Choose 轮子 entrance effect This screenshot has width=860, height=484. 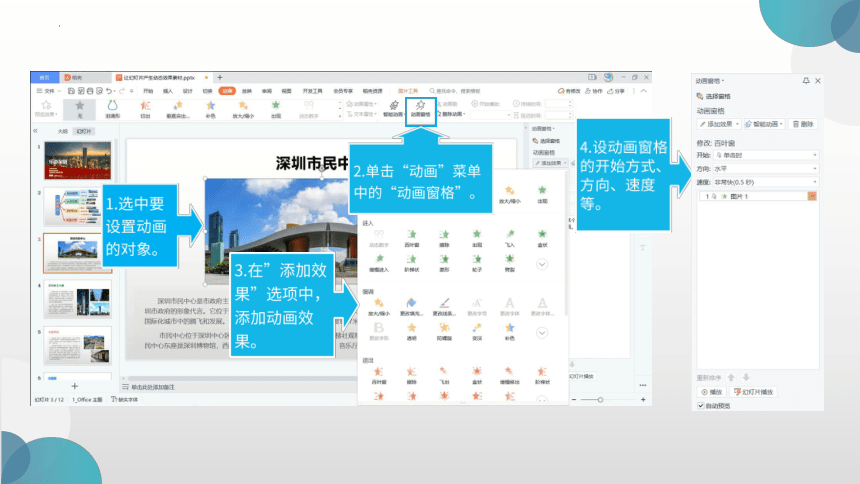pyautogui.click(x=477, y=263)
